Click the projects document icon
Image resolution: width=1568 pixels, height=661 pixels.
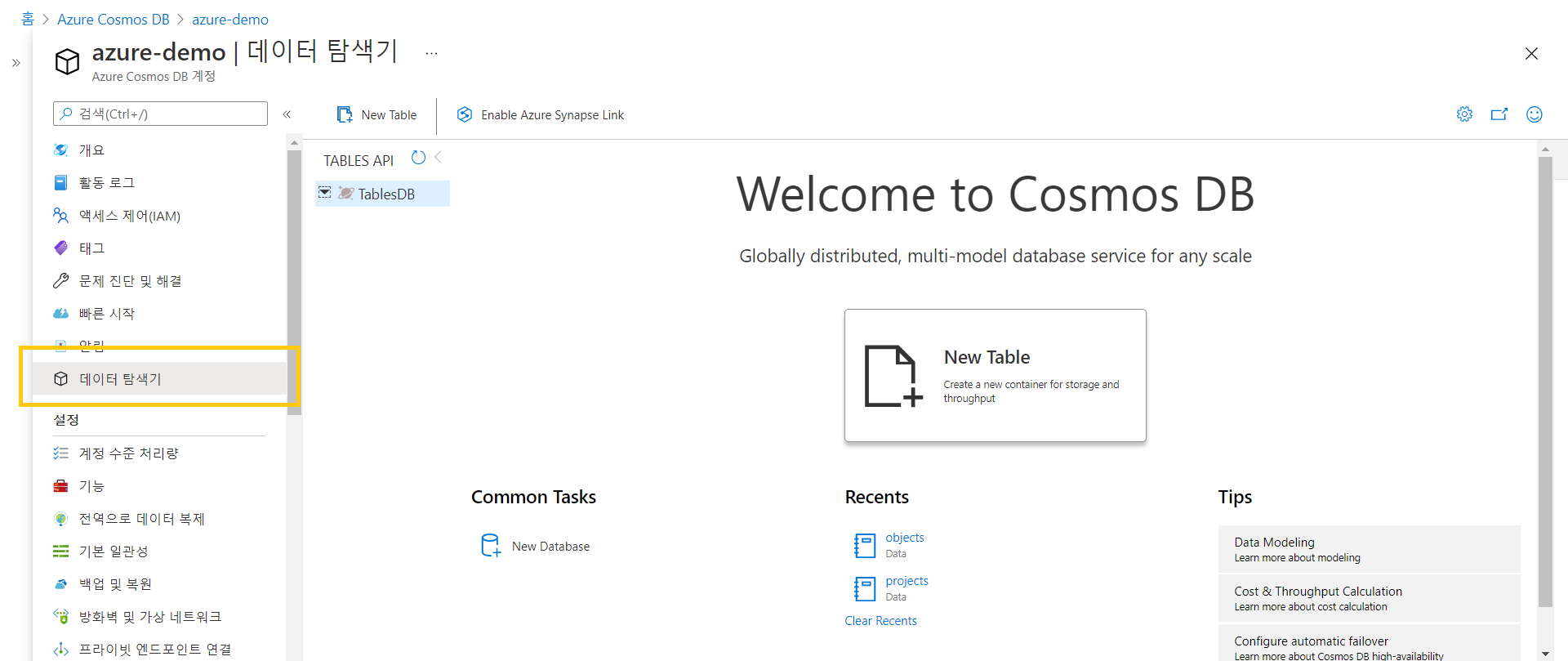[864, 588]
